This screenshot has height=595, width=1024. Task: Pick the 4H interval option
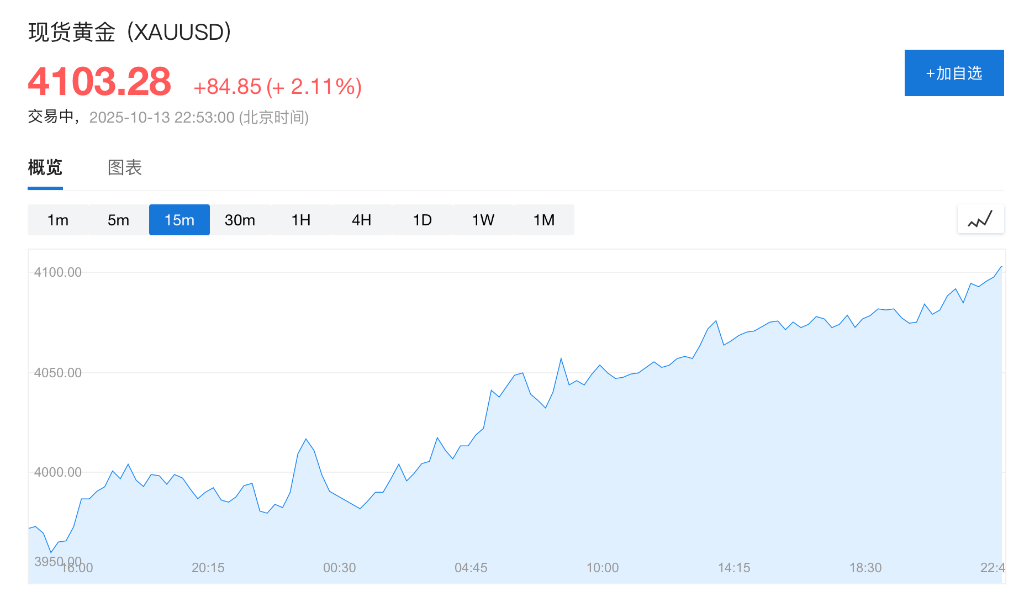coord(361,220)
